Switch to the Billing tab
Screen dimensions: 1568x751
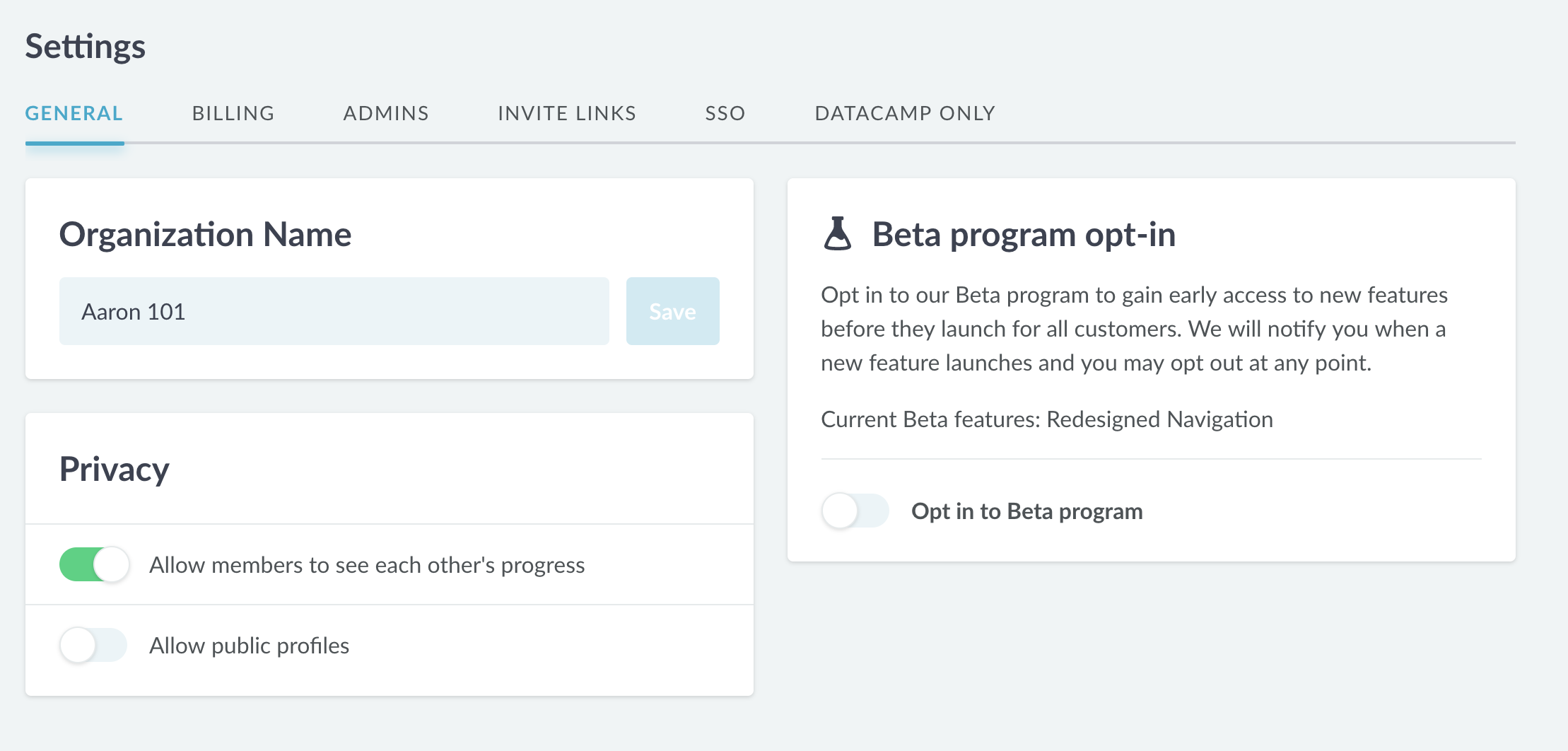coord(233,113)
